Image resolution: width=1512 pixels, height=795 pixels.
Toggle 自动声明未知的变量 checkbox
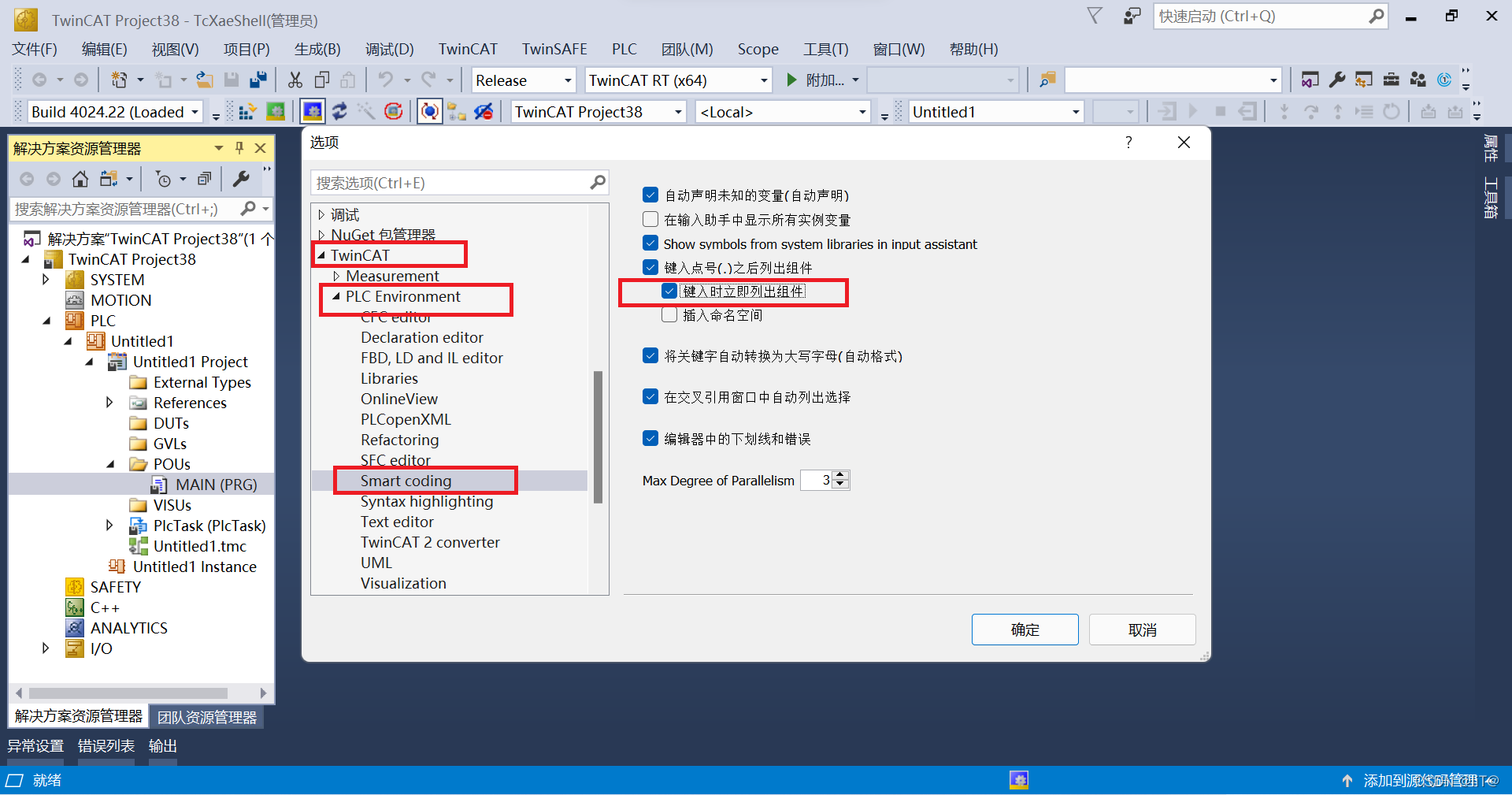click(650, 195)
